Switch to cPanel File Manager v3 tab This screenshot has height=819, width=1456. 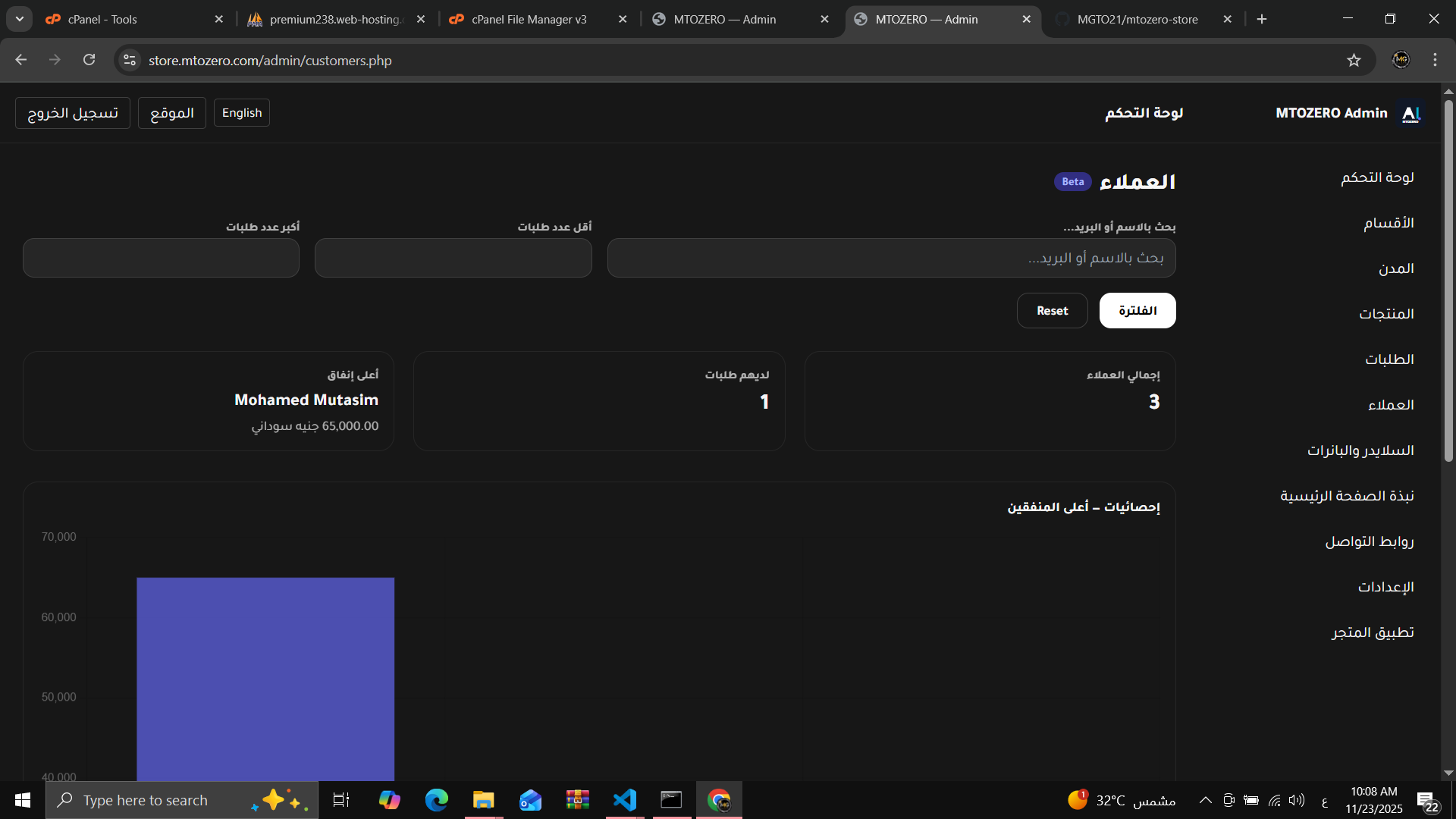pos(529,19)
